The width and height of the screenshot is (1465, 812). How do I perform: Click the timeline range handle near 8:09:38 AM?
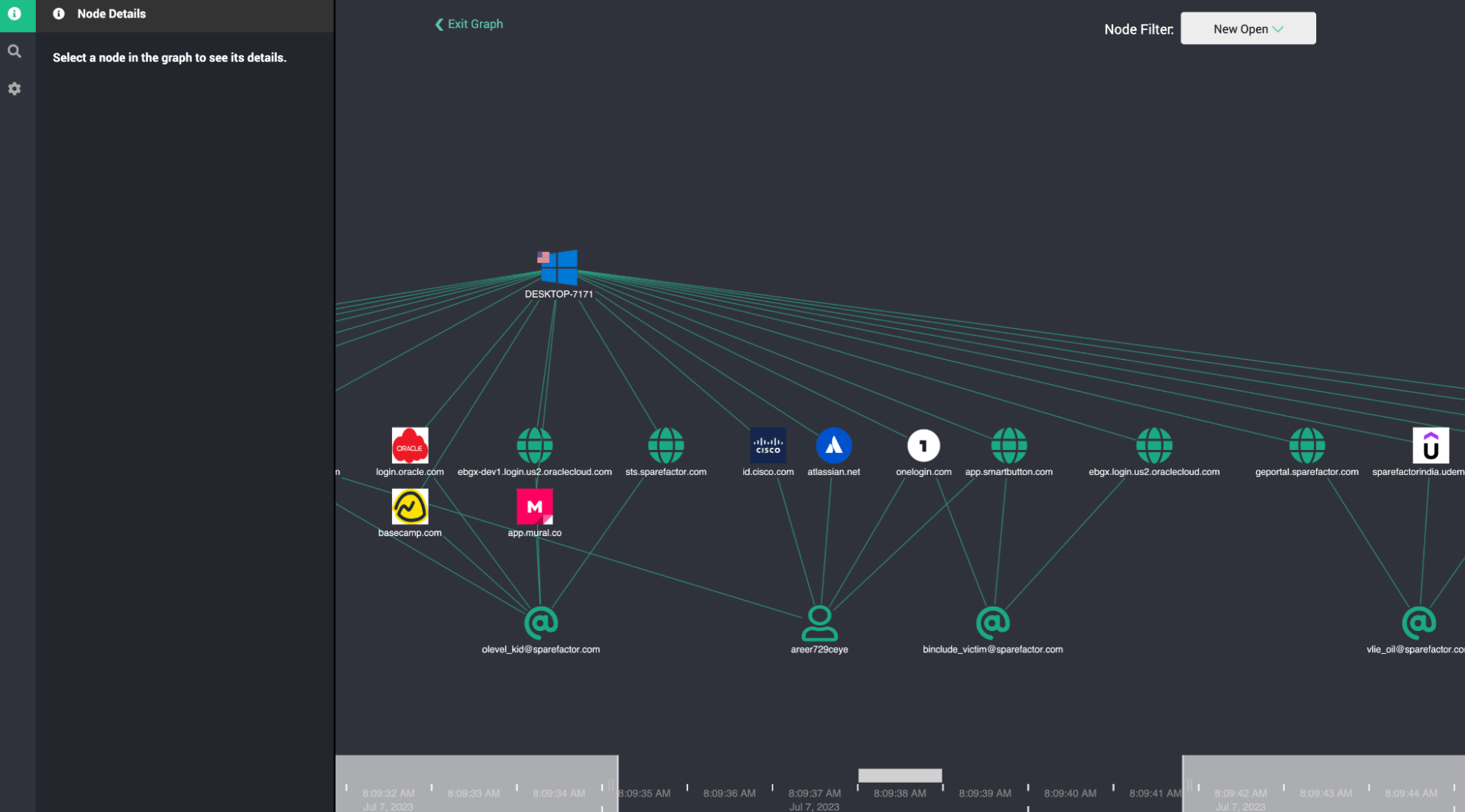pos(900,775)
